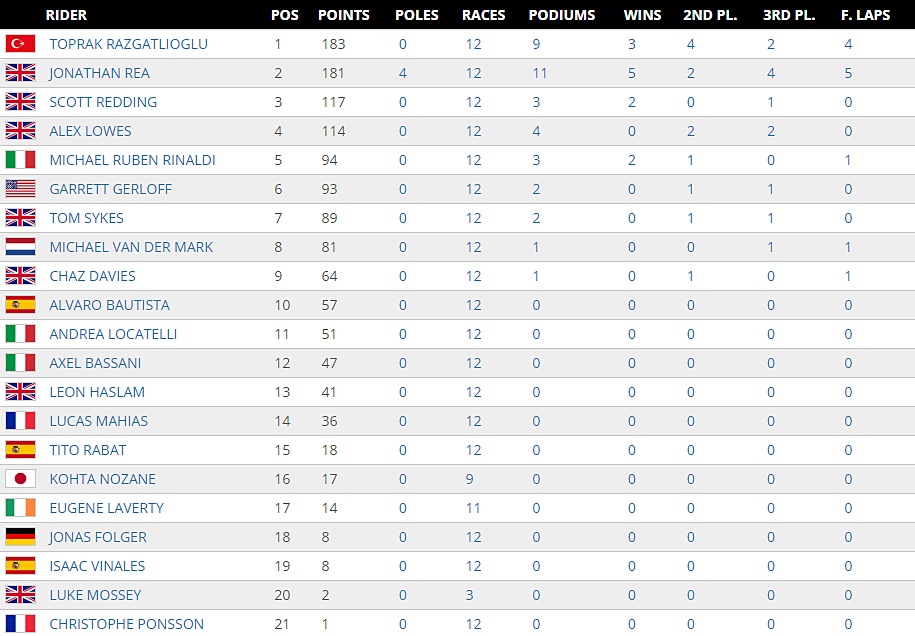Click the Netherlands flag beside Michael van der Mark
Image resolution: width=915 pixels, height=636 pixels.
(20, 247)
